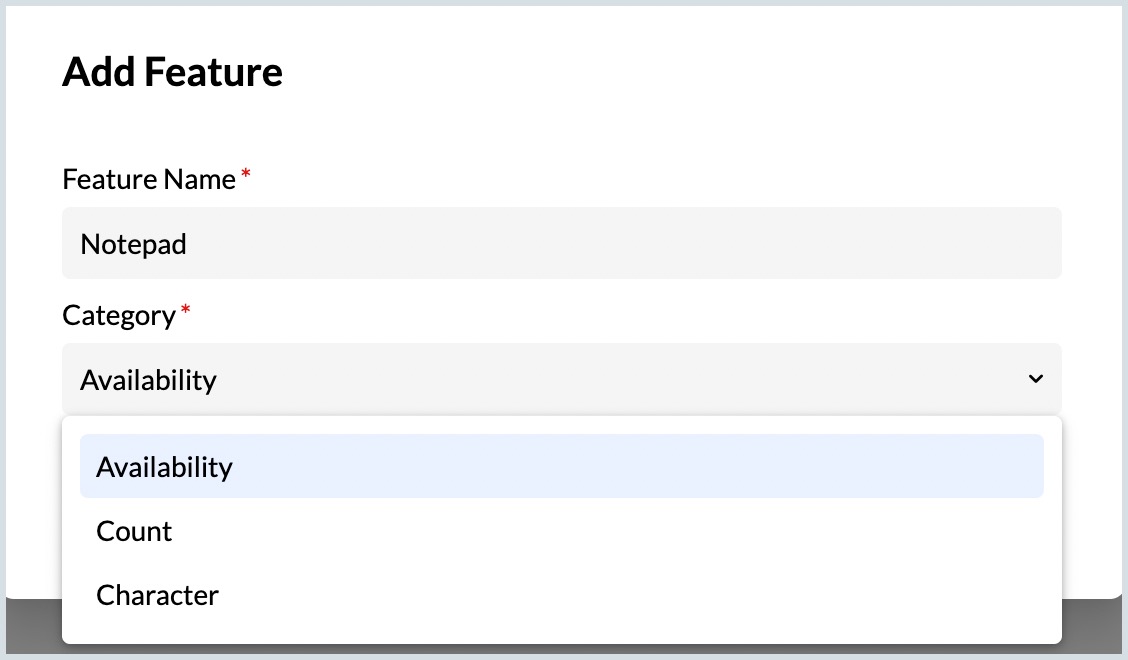Click the empty right end of the Notepad field

pyautogui.click(x=950, y=243)
